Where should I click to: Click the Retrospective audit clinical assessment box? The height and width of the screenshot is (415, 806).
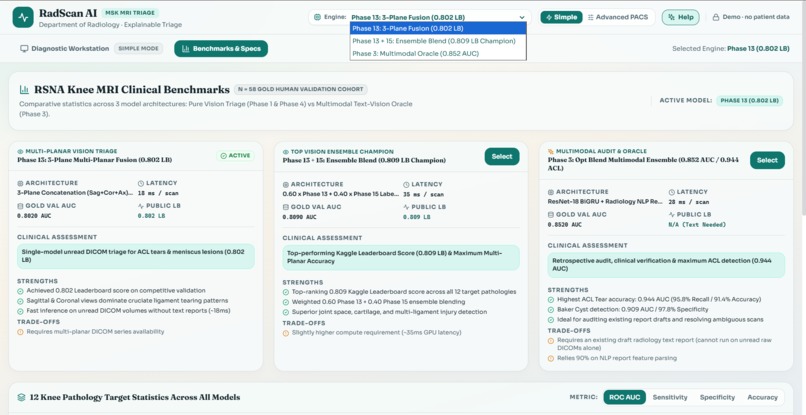[x=666, y=265]
